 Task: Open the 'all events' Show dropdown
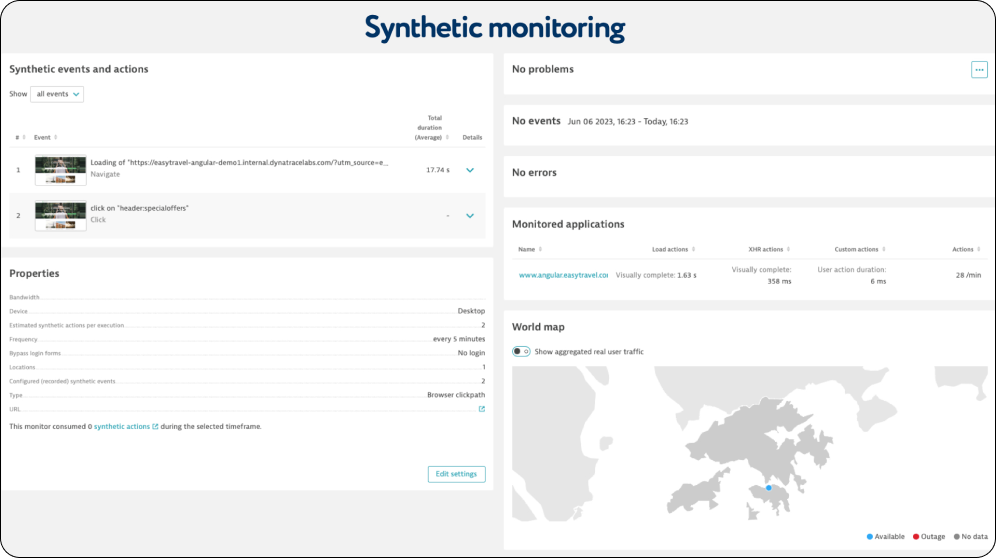pos(57,94)
